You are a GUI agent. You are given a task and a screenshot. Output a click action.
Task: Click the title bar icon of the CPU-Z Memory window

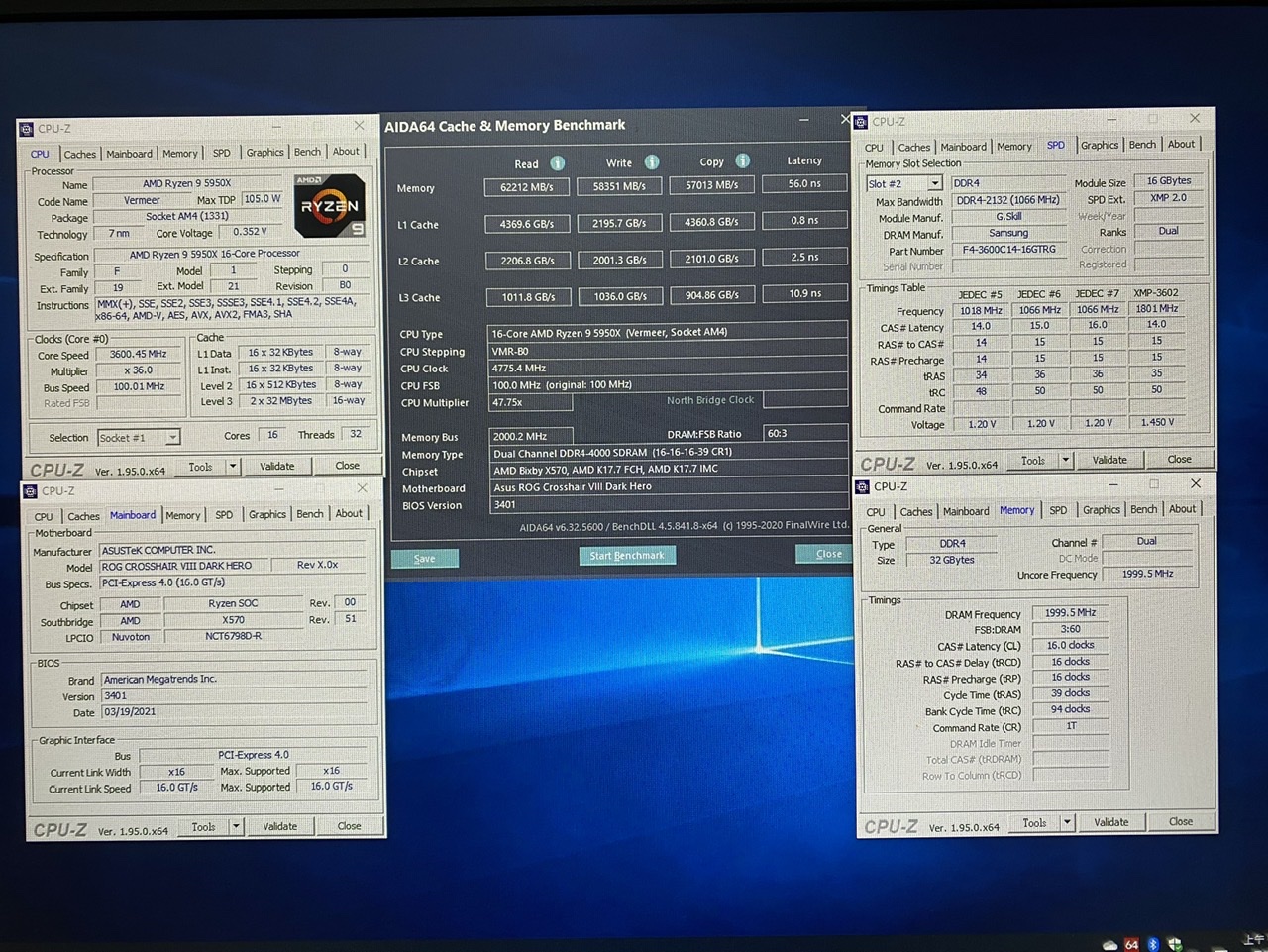[x=863, y=486]
